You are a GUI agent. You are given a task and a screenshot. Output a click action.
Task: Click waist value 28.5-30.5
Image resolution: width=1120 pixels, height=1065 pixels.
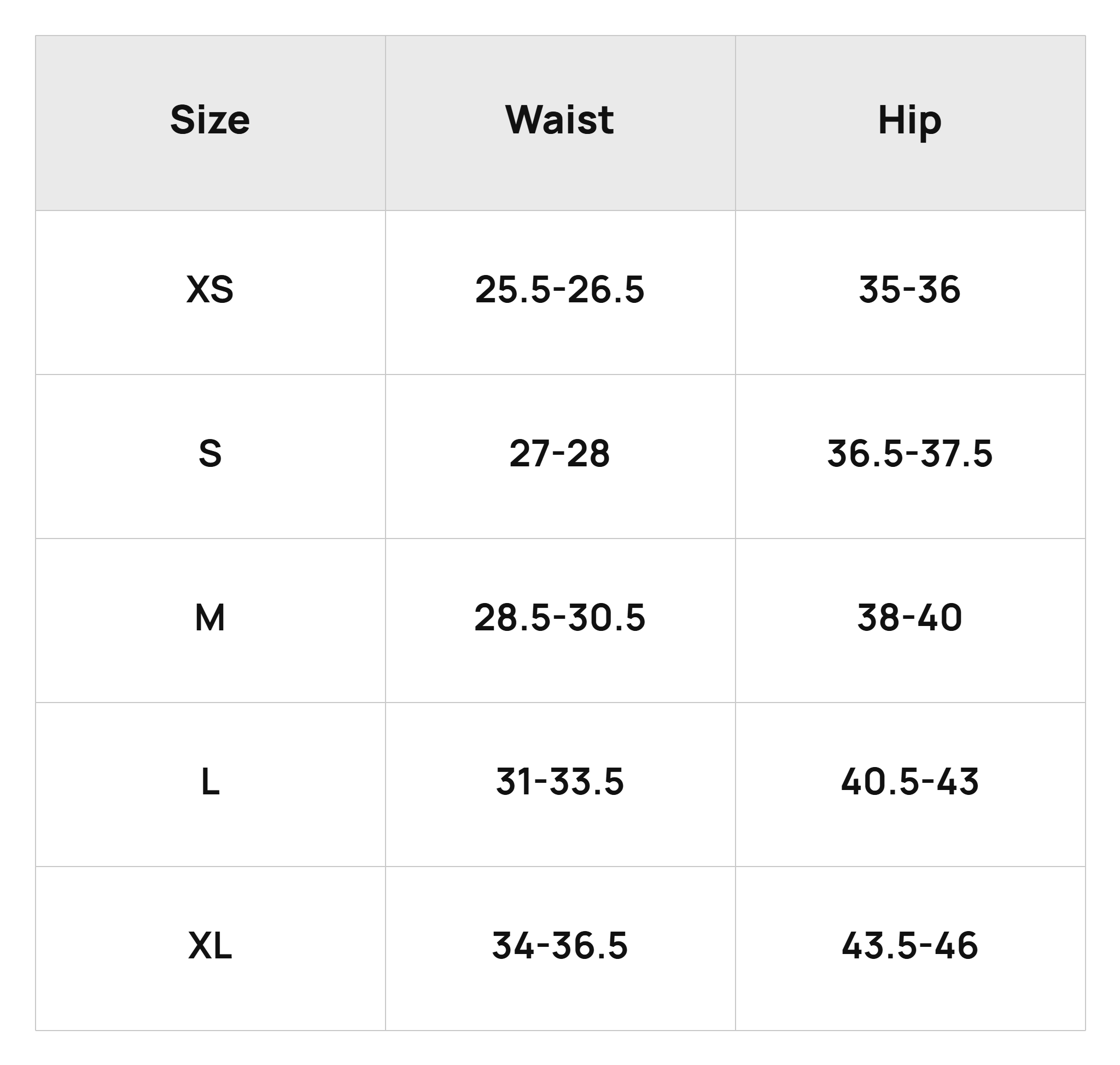pos(560,618)
